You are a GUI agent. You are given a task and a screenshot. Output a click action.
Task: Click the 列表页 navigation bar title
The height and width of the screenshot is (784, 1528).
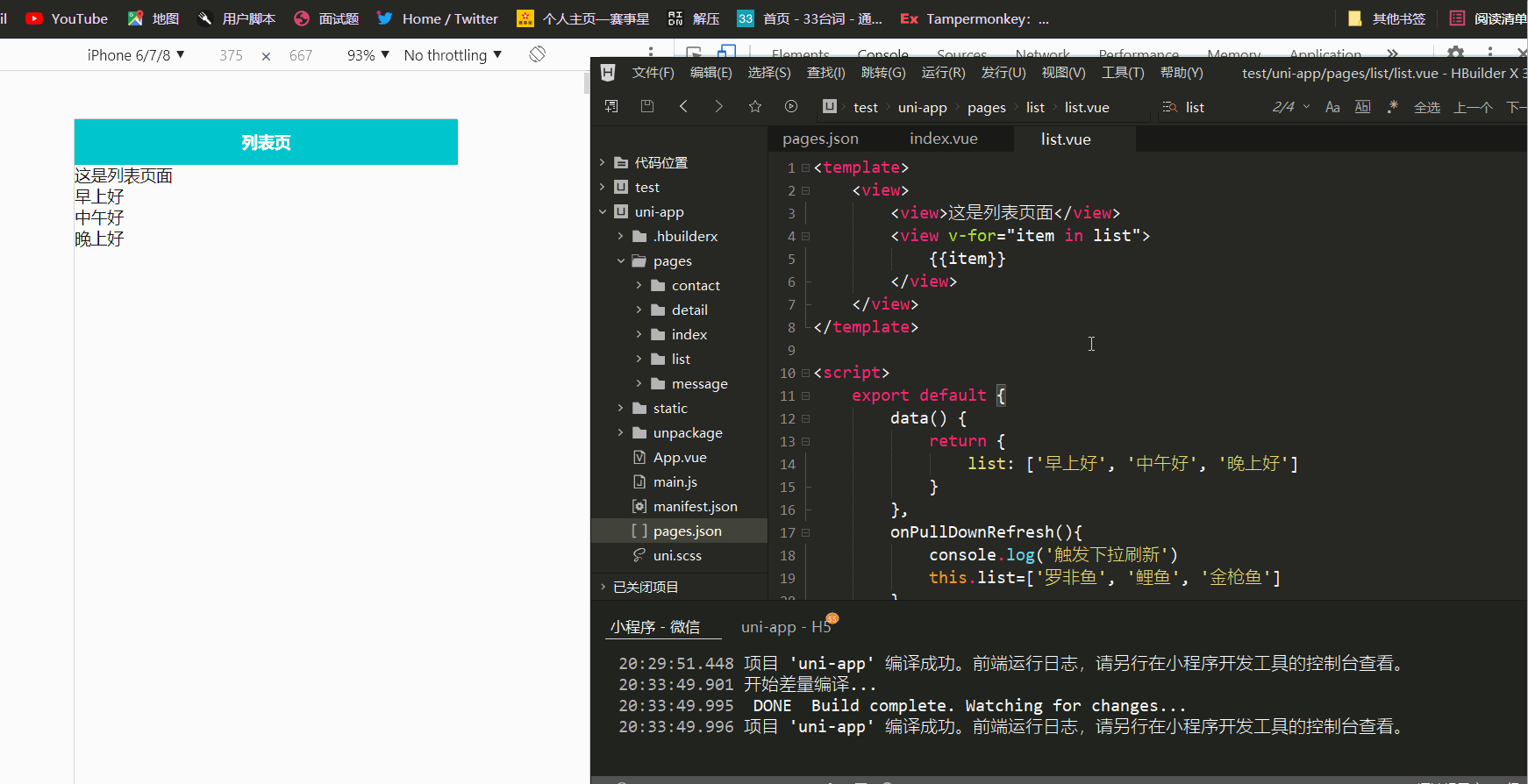pos(266,142)
